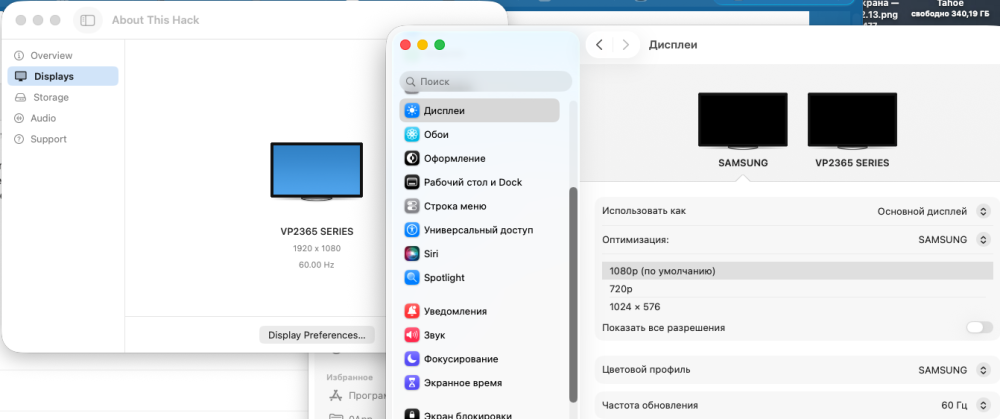Viewport: 1000px width, 419px height.
Task: Click the Support question-mark icon
Action: [19, 139]
